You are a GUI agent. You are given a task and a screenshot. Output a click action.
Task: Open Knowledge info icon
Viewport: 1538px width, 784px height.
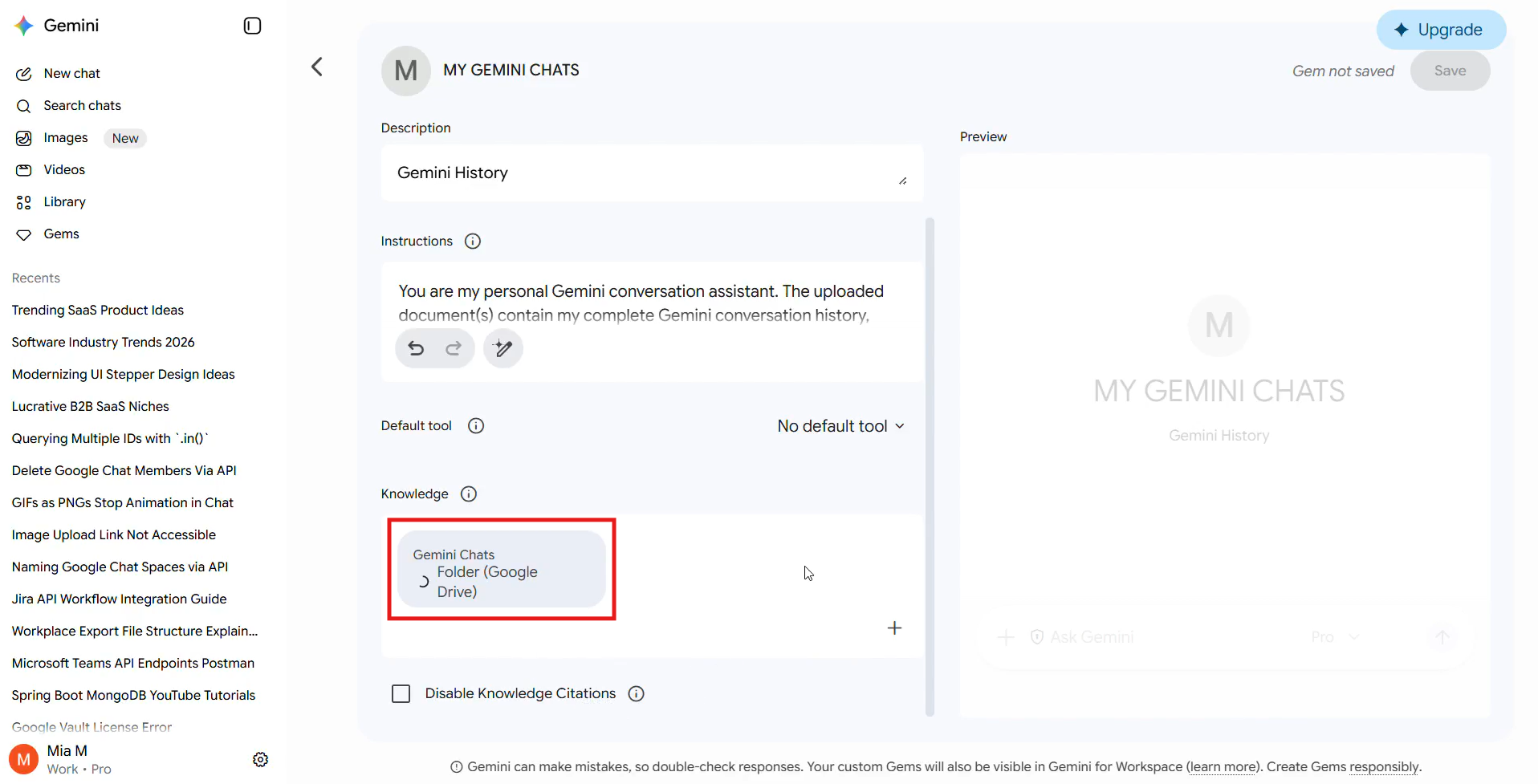(469, 494)
